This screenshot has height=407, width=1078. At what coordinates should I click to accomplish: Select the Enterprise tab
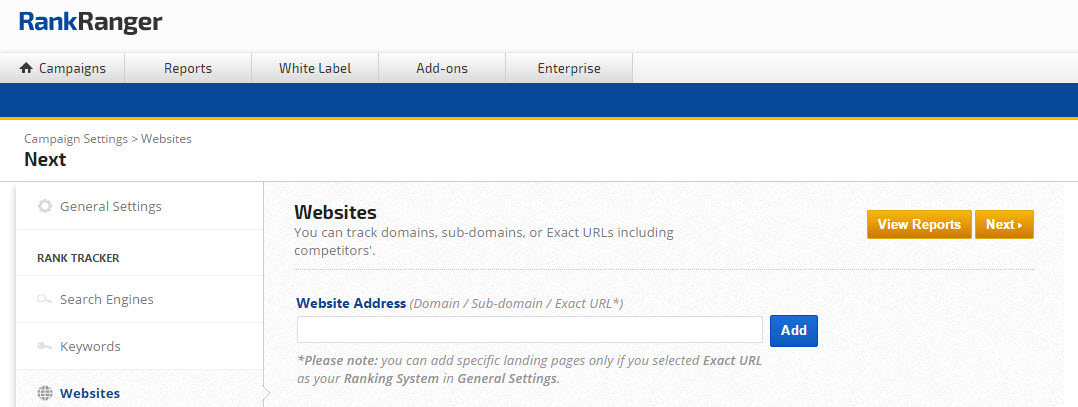(569, 69)
